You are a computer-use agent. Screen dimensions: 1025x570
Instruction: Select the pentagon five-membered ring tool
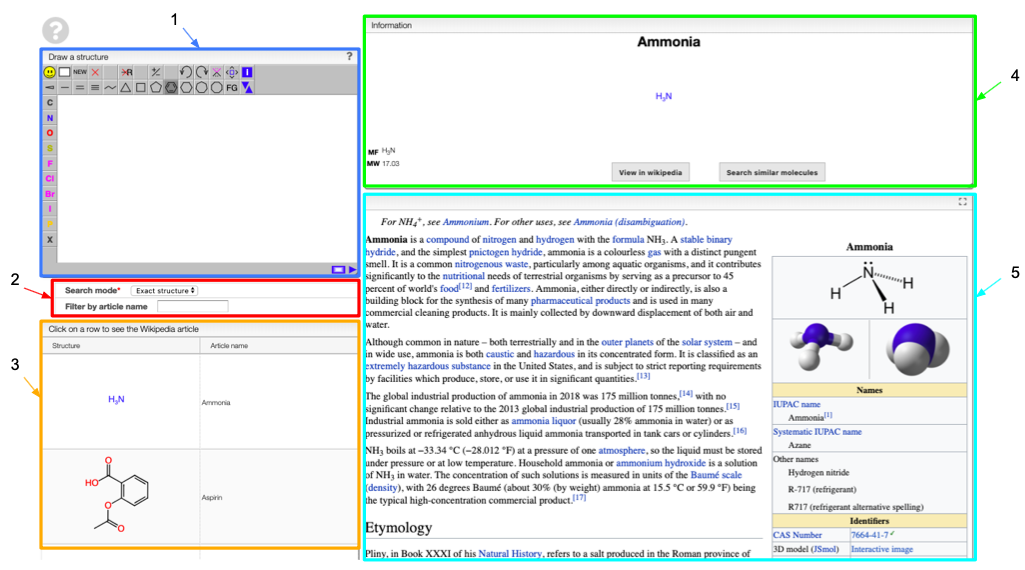coord(156,88)
